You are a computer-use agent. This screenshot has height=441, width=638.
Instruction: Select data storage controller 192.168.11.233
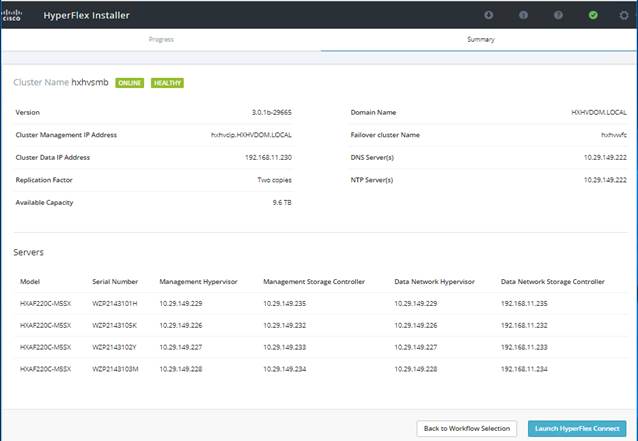[x=524, y=347]
